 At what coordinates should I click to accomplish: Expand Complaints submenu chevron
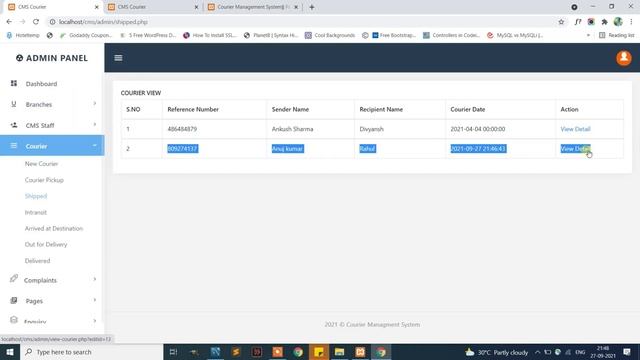(95, 280)
